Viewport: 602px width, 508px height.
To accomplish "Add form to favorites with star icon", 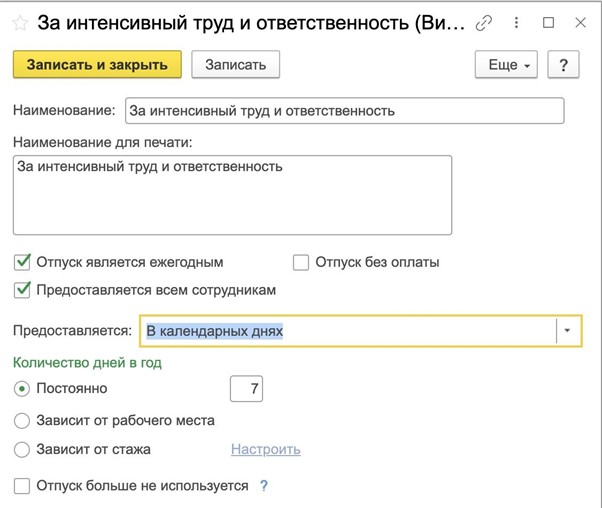I will [x=19, y=23].
